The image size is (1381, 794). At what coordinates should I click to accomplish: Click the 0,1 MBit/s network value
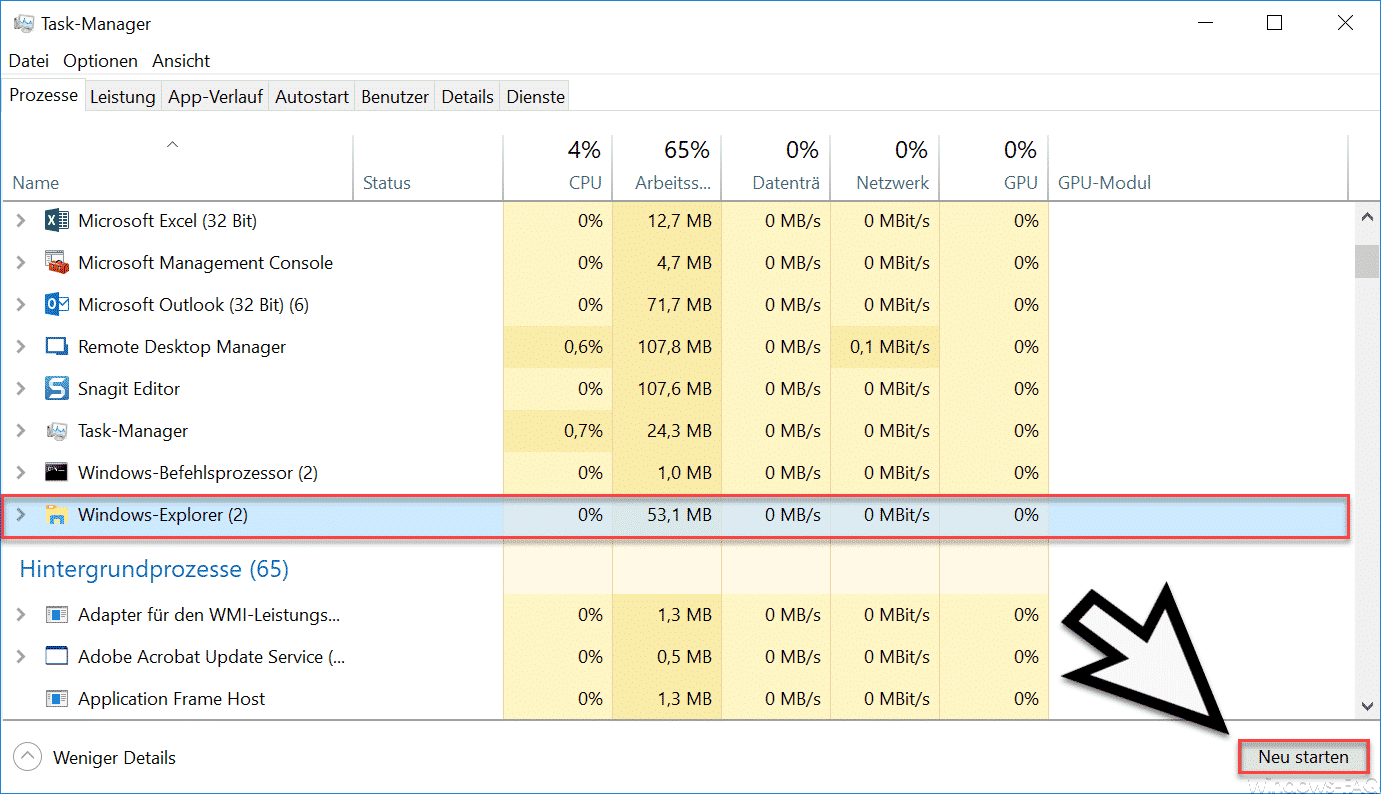pos(889,347)
